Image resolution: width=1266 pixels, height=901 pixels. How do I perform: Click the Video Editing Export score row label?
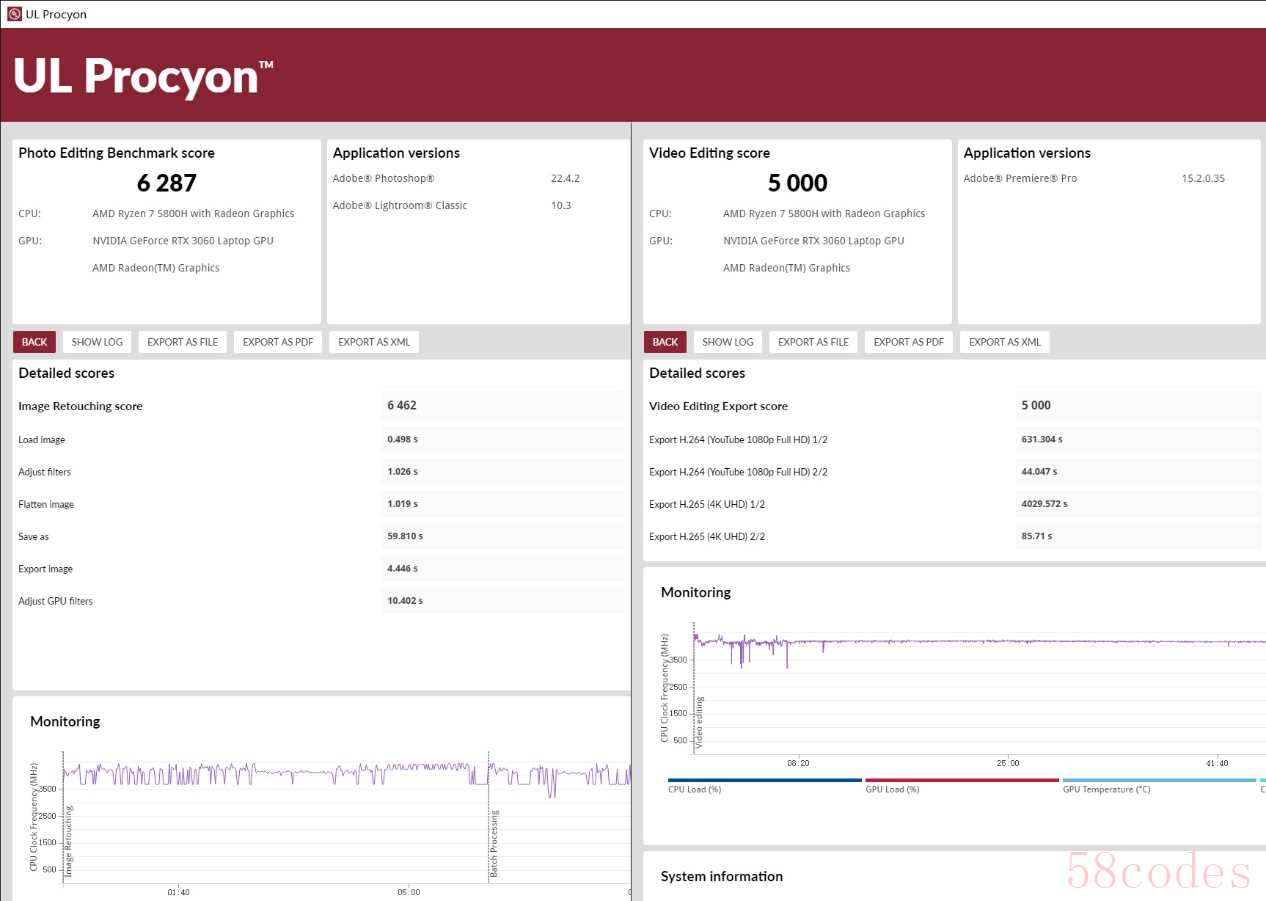(x=718, y=406)
